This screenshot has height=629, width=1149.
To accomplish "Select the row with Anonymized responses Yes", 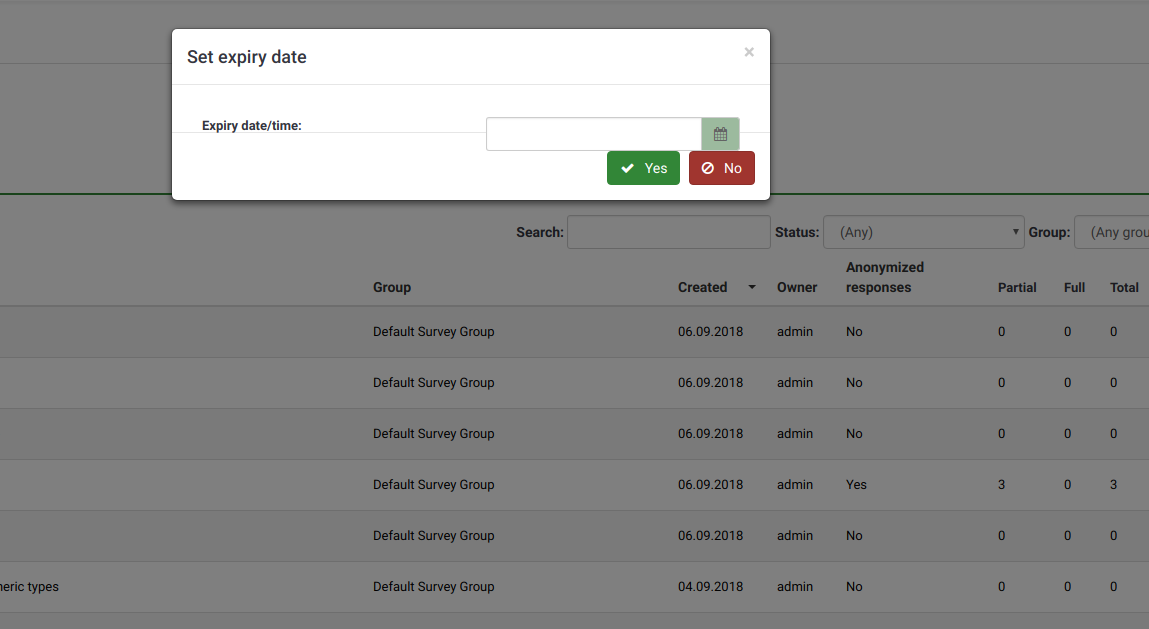I will point(856,485).
